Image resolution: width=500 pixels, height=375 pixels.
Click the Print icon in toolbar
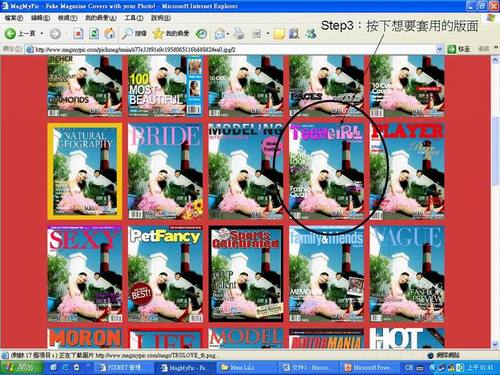click(x=239, y=33)
